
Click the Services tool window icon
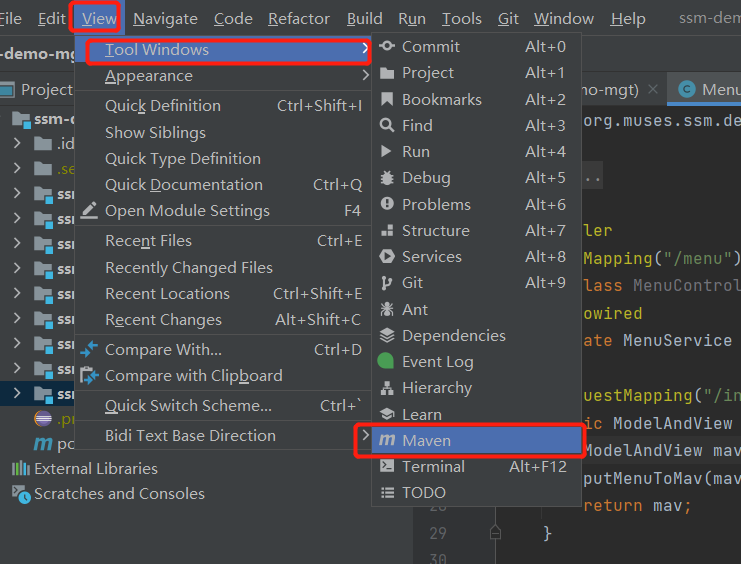point(387,257)
